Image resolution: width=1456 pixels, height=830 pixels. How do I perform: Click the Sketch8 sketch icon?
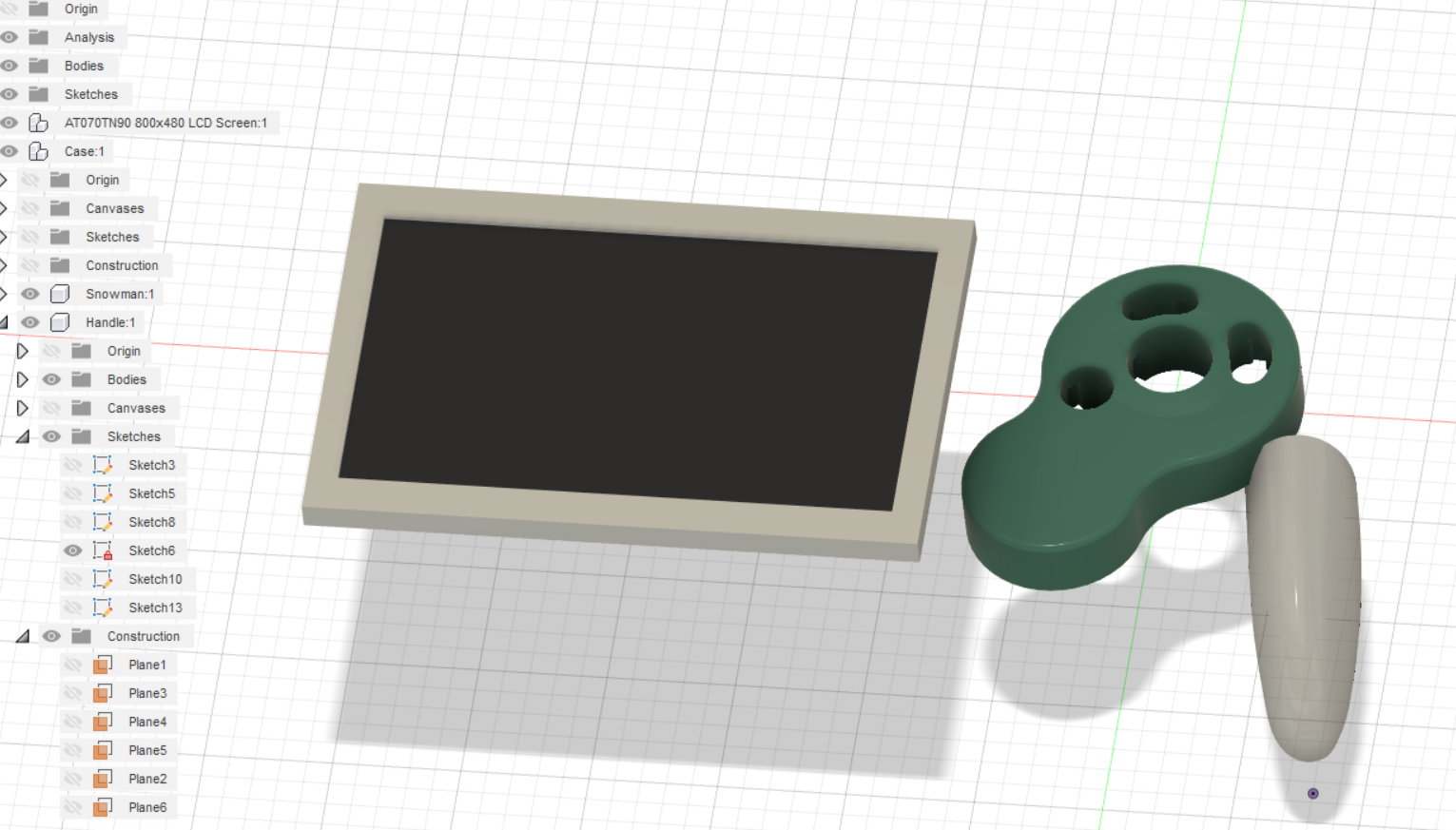point(103,522)
